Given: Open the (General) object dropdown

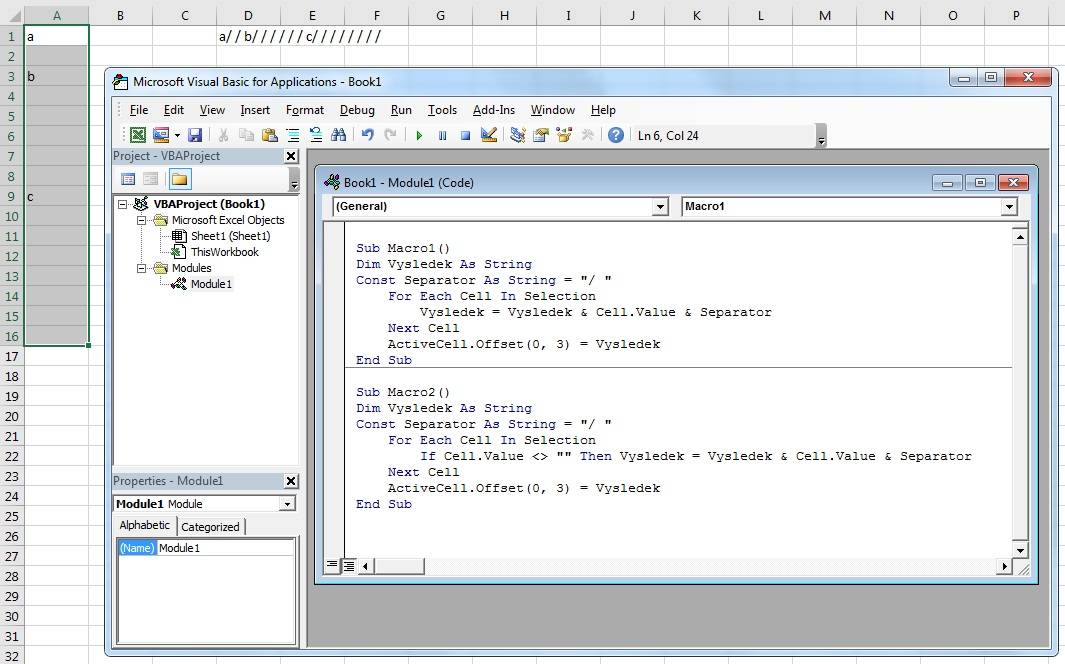Looking at the screenshot, I should 660,206.
